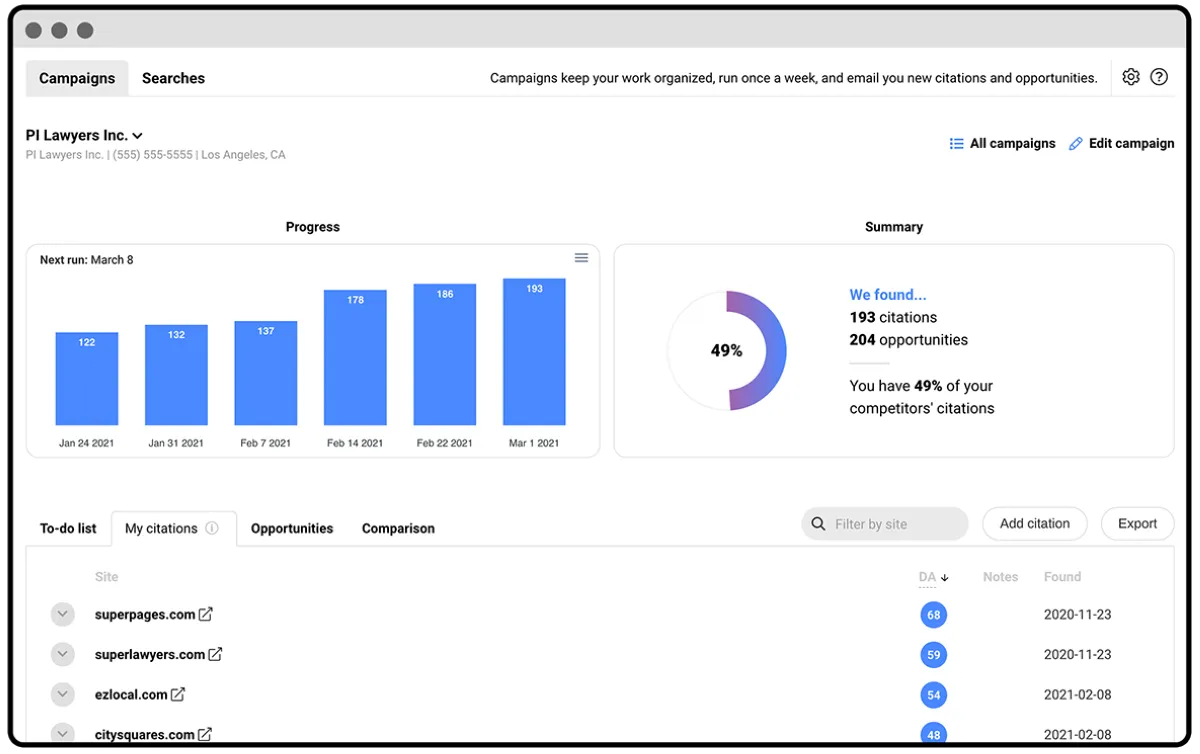Viewport: 1200px width, 754px height.
Task: Open the To-do list tab
Action: (x=68, y=528)
